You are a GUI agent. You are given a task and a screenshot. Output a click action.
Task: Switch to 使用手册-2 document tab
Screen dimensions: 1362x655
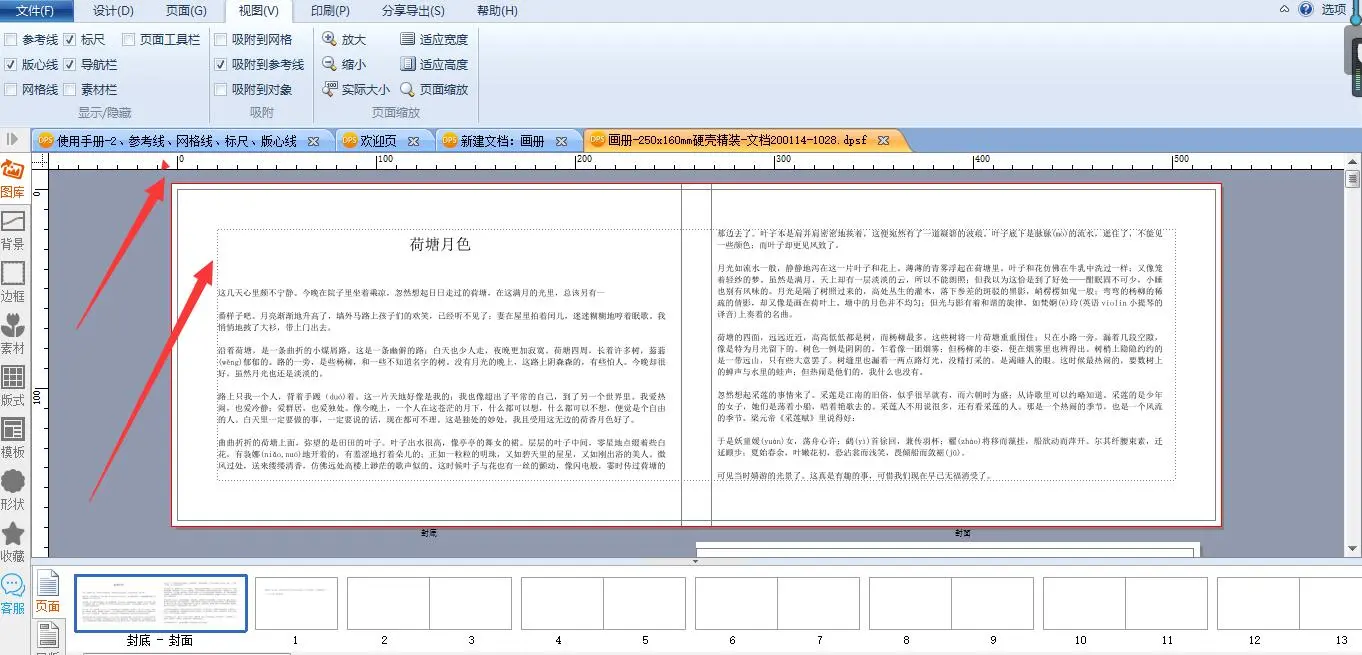(x=176, y=141)
